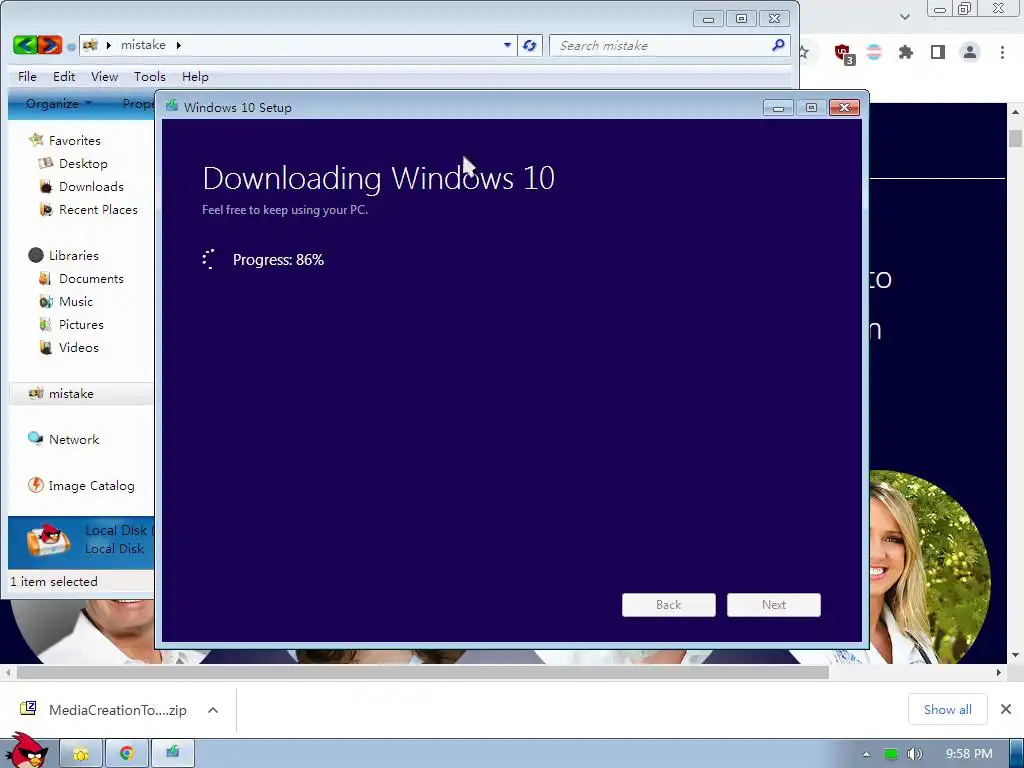Screen dimensions: 1024x768
Task: Click the refresh icon next to the address bar
Action: (x=530, y=45)
